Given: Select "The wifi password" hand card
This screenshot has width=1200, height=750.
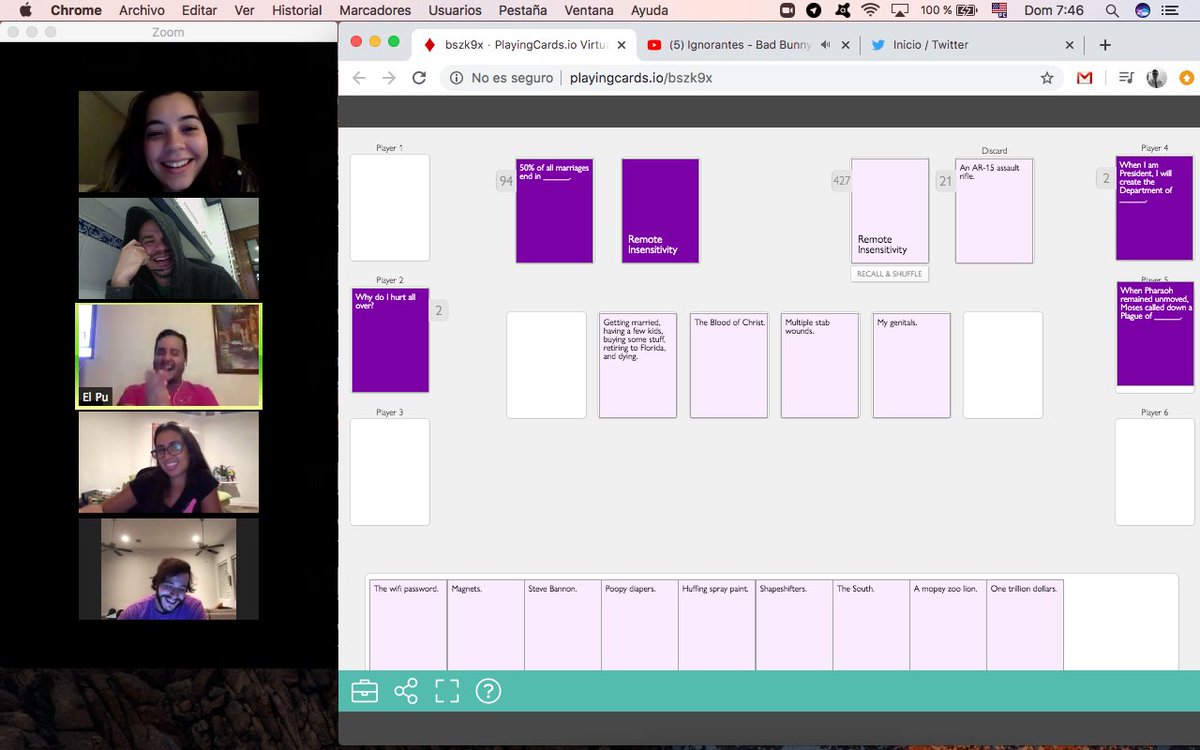Looking at the screenshot, I should pos(408,625).
